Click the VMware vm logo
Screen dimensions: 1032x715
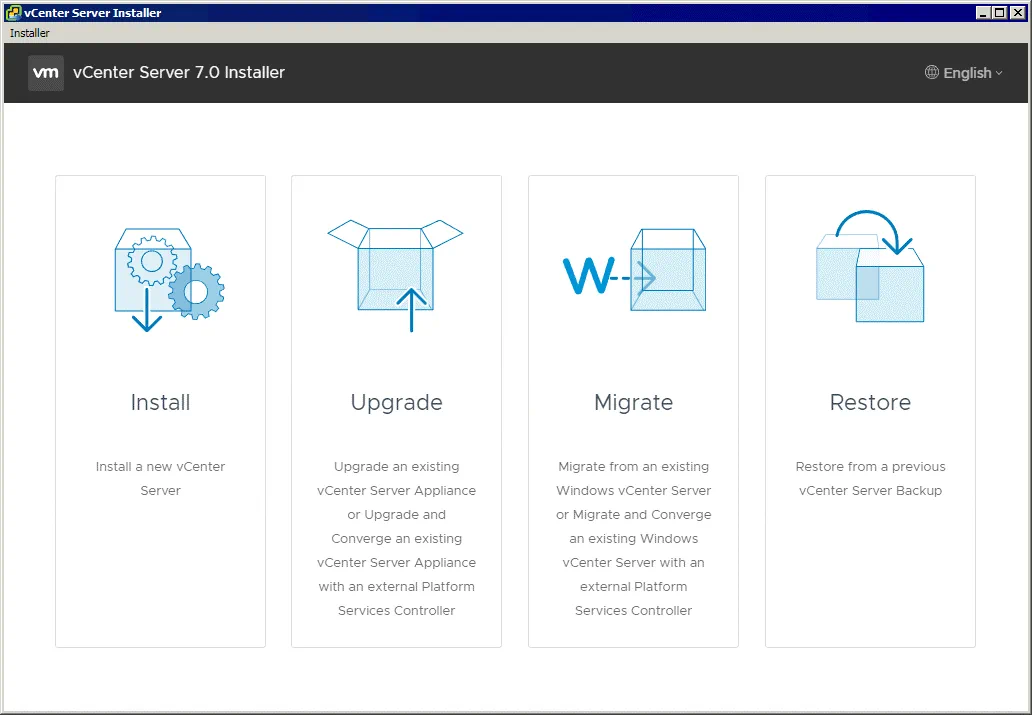[46, 73]
